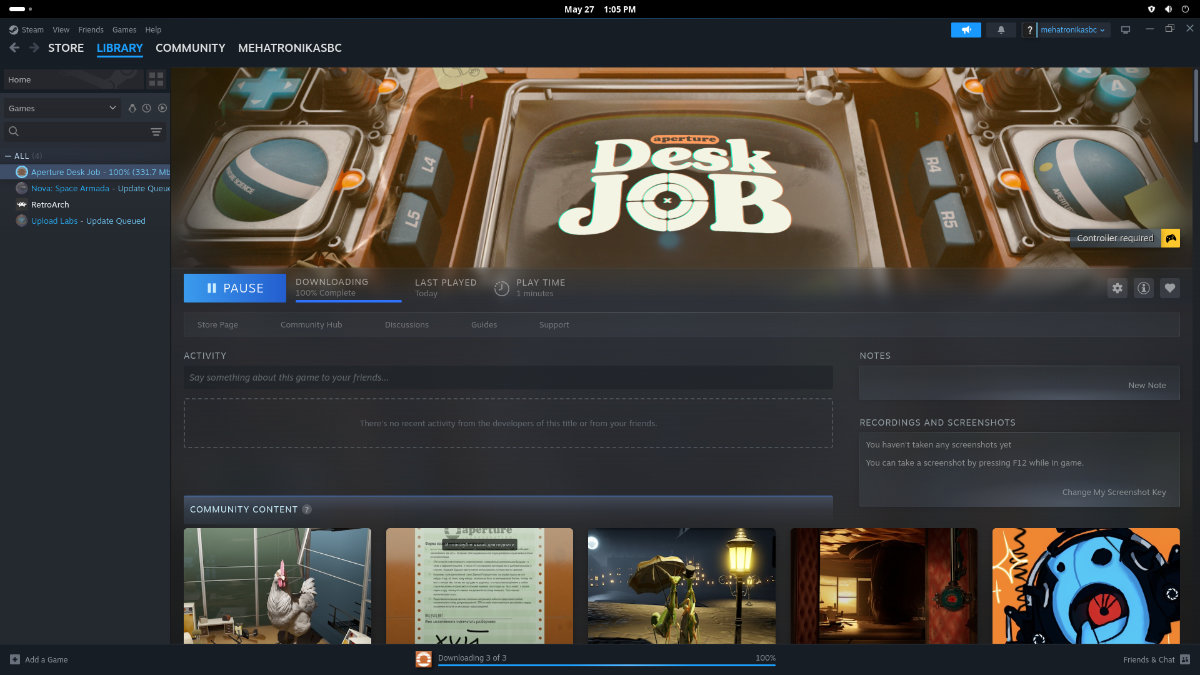Toggle the Linux penguin filter
1200x675 pixels.
(x=131, y=107)
